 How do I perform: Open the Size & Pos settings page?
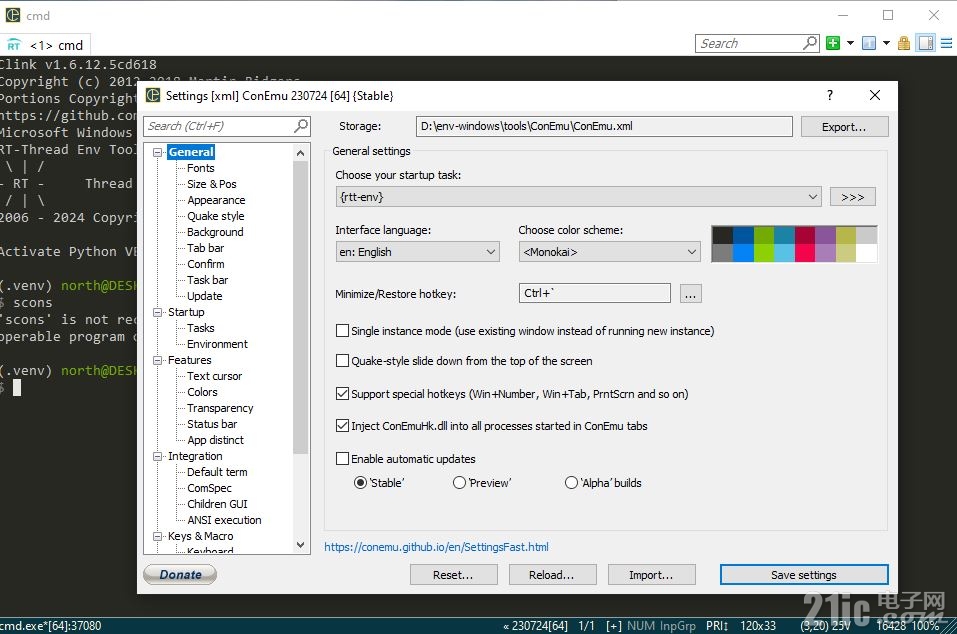point(212,184)
